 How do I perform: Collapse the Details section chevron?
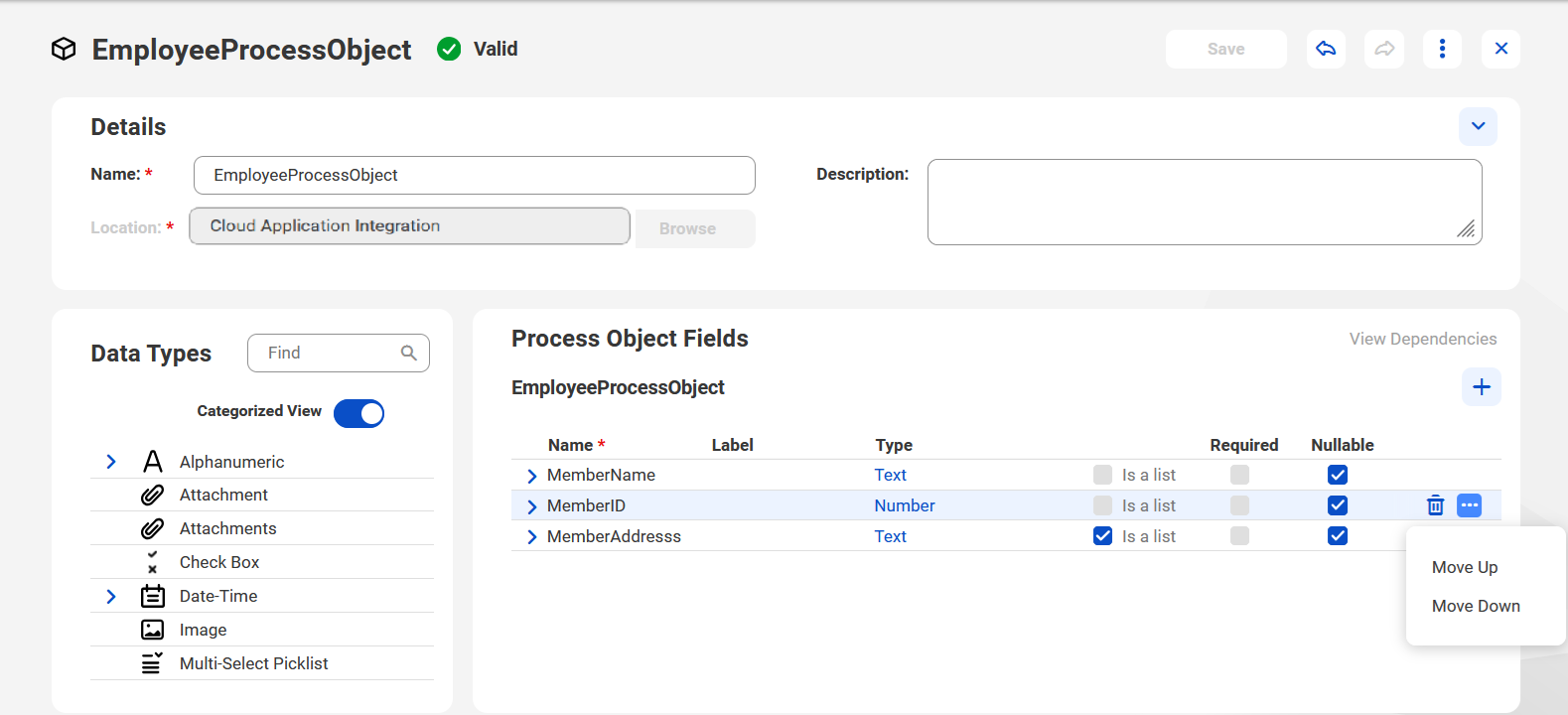(x=1478, y=126)
